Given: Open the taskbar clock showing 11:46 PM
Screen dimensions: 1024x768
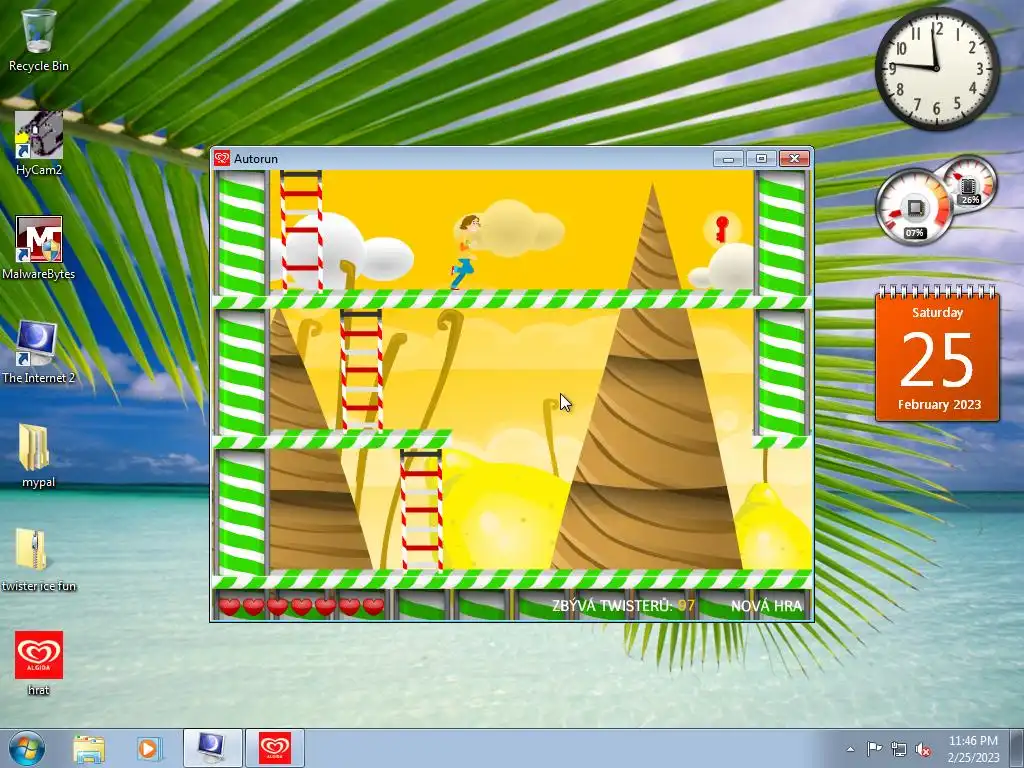Looking at the screenshot, I should coord(973,748).
